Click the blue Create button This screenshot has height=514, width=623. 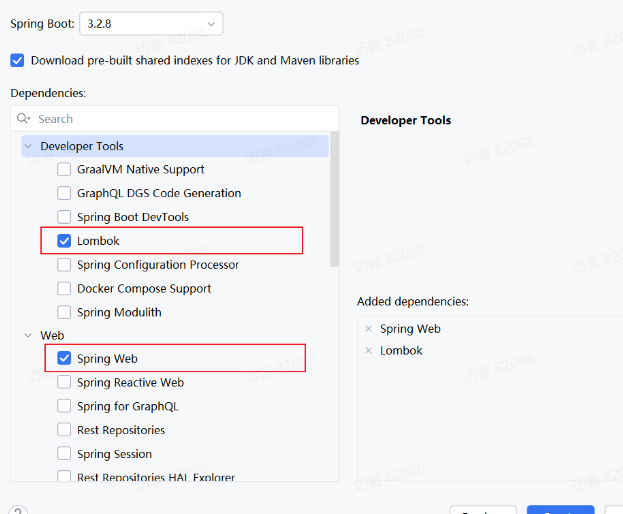pyautogui.click(x=561, y=510)
